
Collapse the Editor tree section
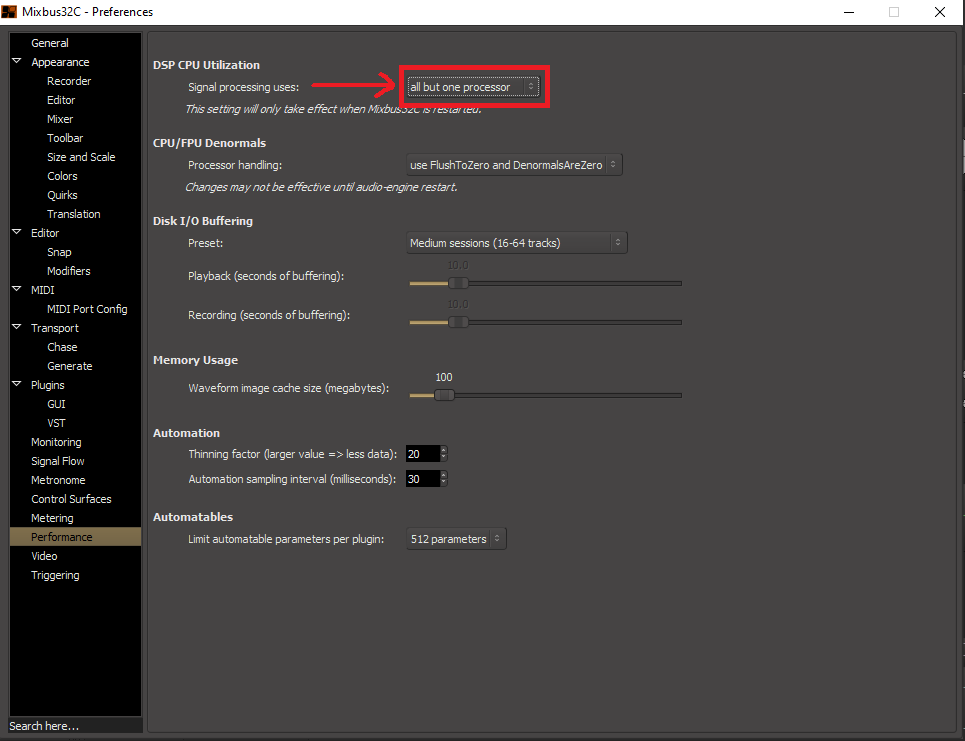pyautogui.click(x=17, y=232)
